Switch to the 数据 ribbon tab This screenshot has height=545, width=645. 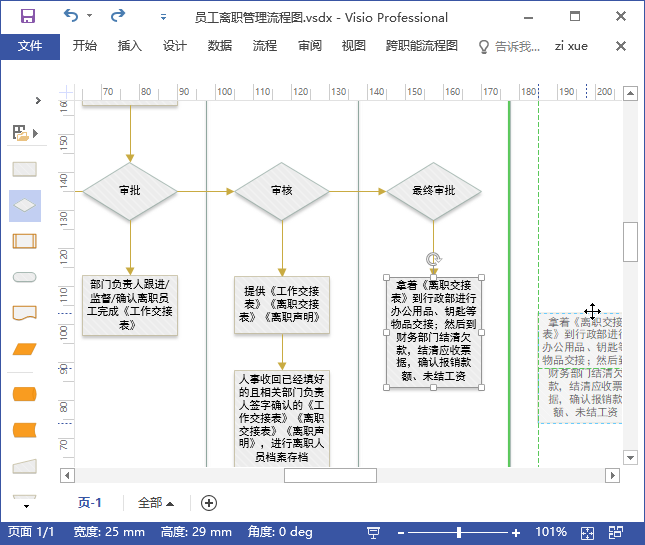220,46
